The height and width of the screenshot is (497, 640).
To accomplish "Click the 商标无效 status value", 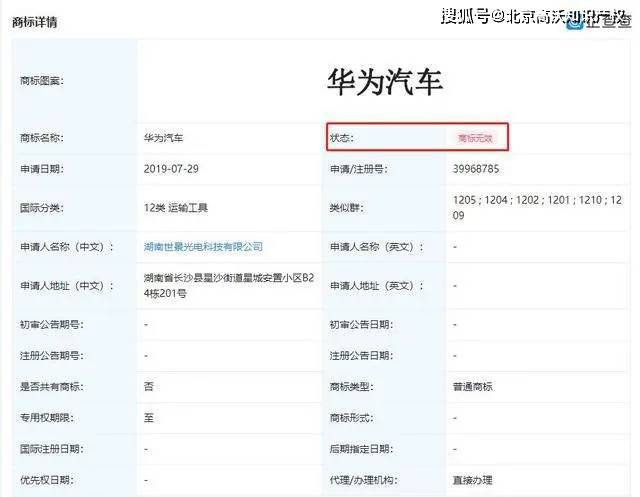I will click(475, 138).
